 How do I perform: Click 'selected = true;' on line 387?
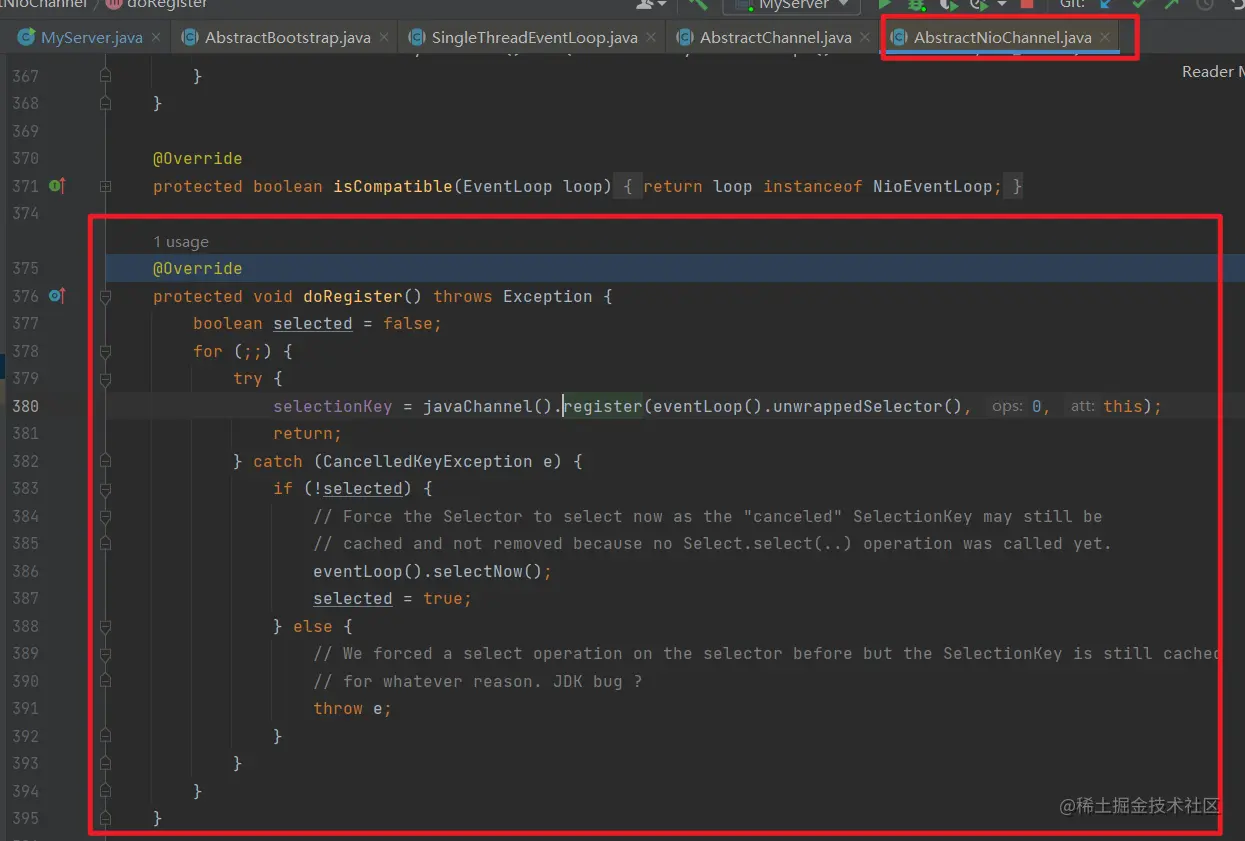point(393,598)
